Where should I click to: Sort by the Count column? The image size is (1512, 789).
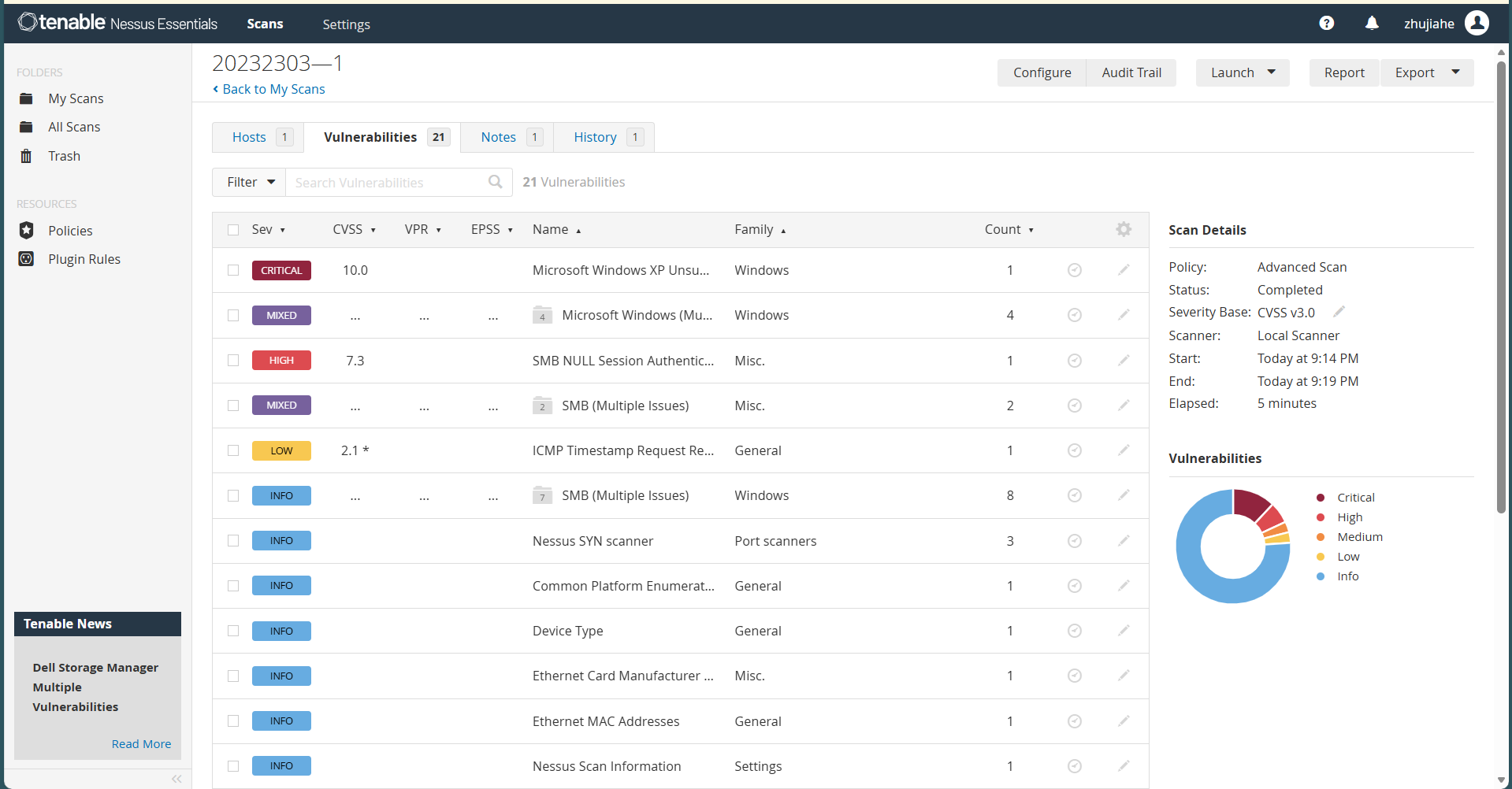1009,229
